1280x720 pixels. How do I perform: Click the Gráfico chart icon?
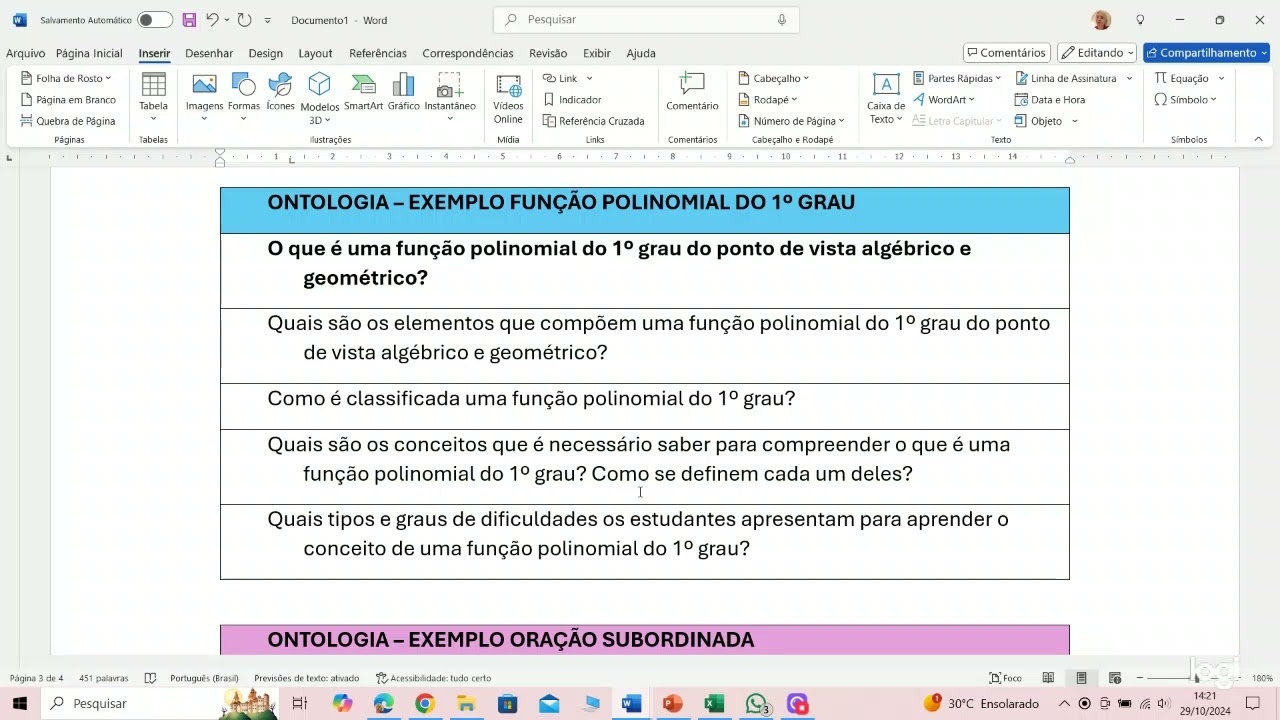click(403, 85)
